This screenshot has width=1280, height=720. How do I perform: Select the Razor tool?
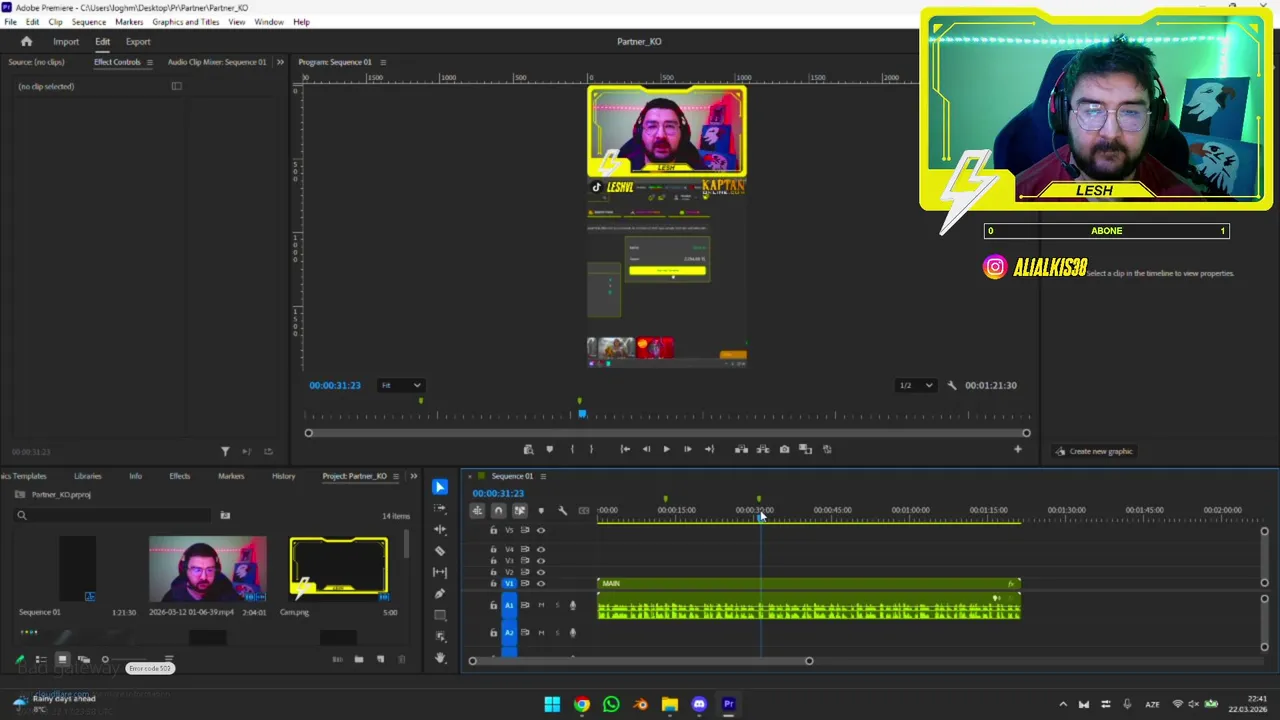(440, 551)
